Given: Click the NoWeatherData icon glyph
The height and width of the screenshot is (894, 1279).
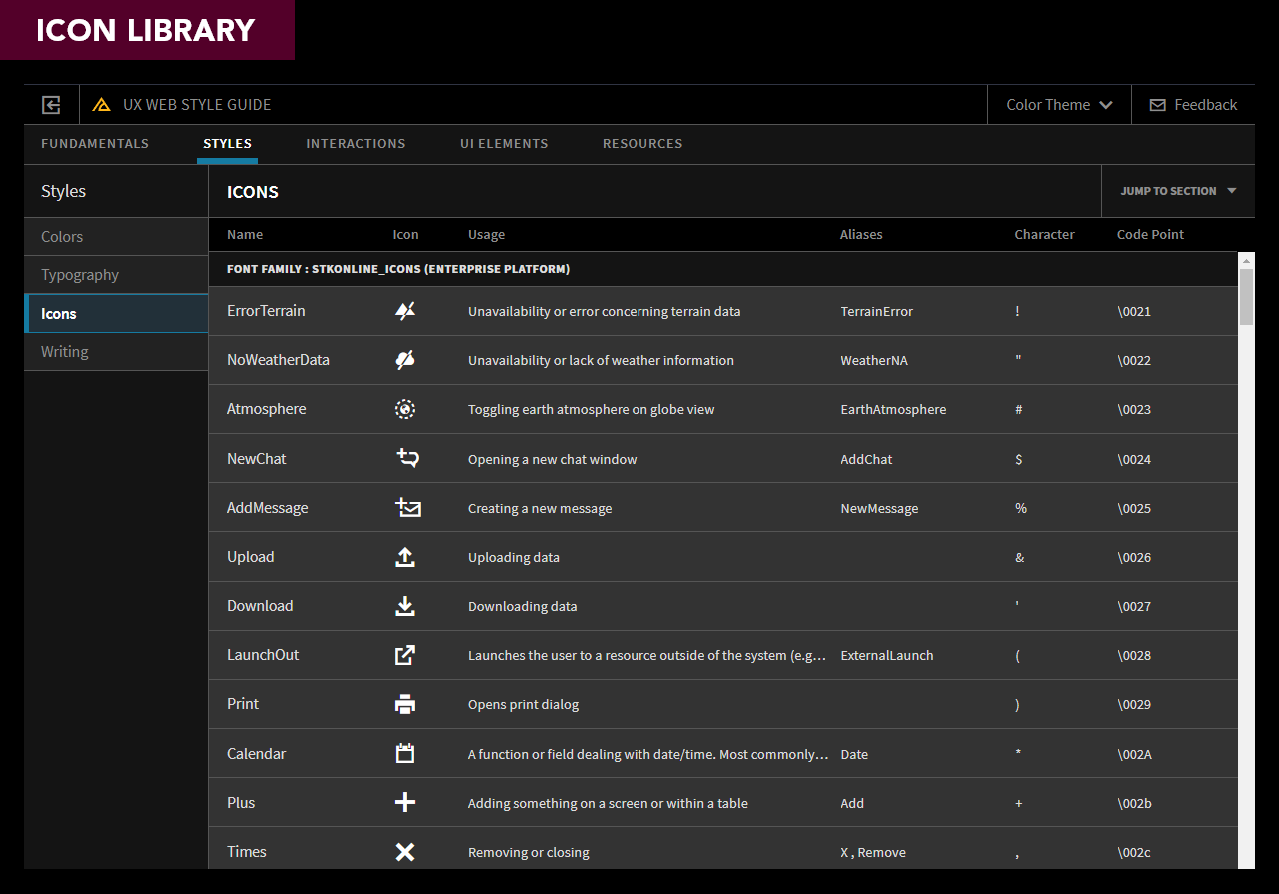Looking at the screenshot, I should 405,360.
